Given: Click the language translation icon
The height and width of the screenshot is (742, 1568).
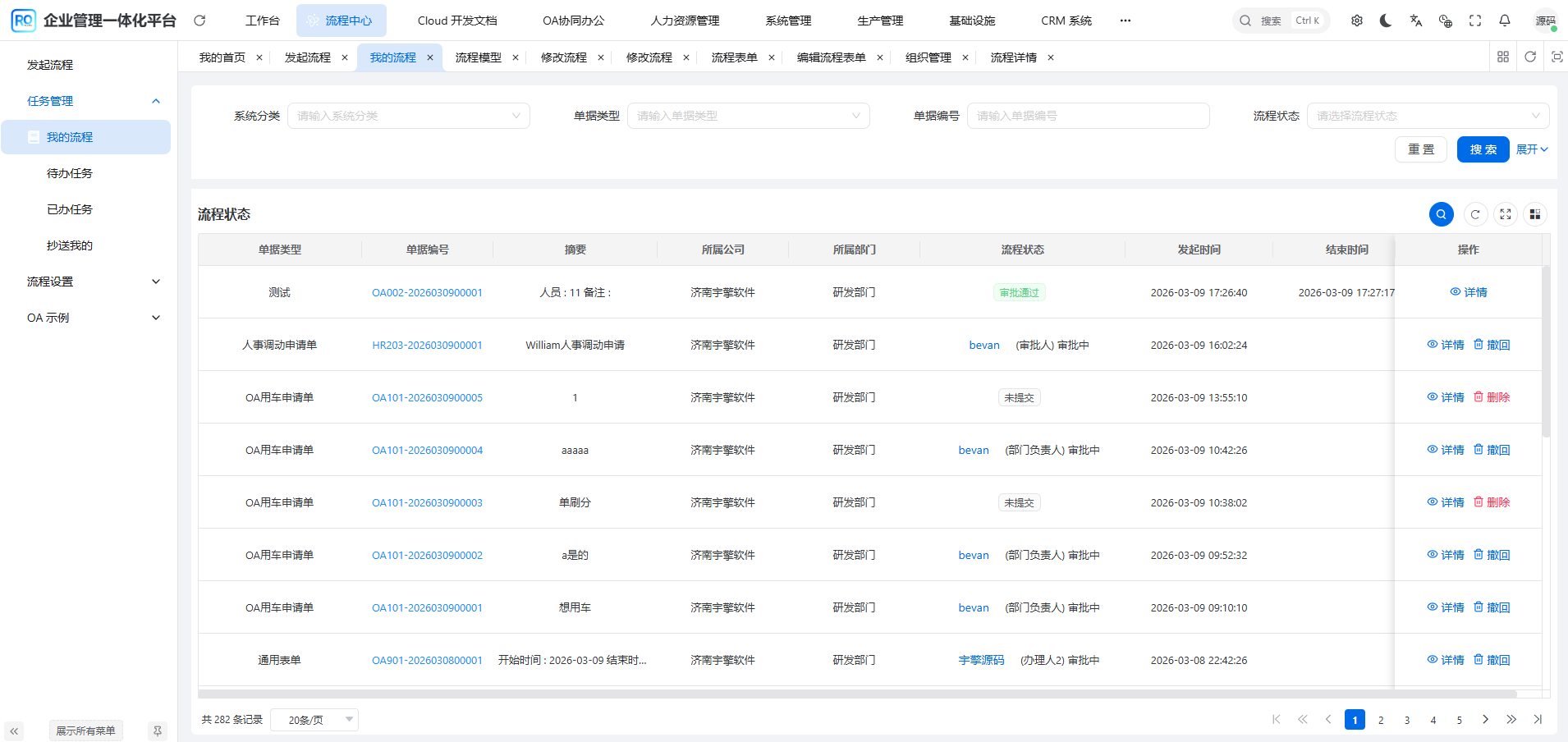Looking at the screenshot, I should pos(1415,21).
